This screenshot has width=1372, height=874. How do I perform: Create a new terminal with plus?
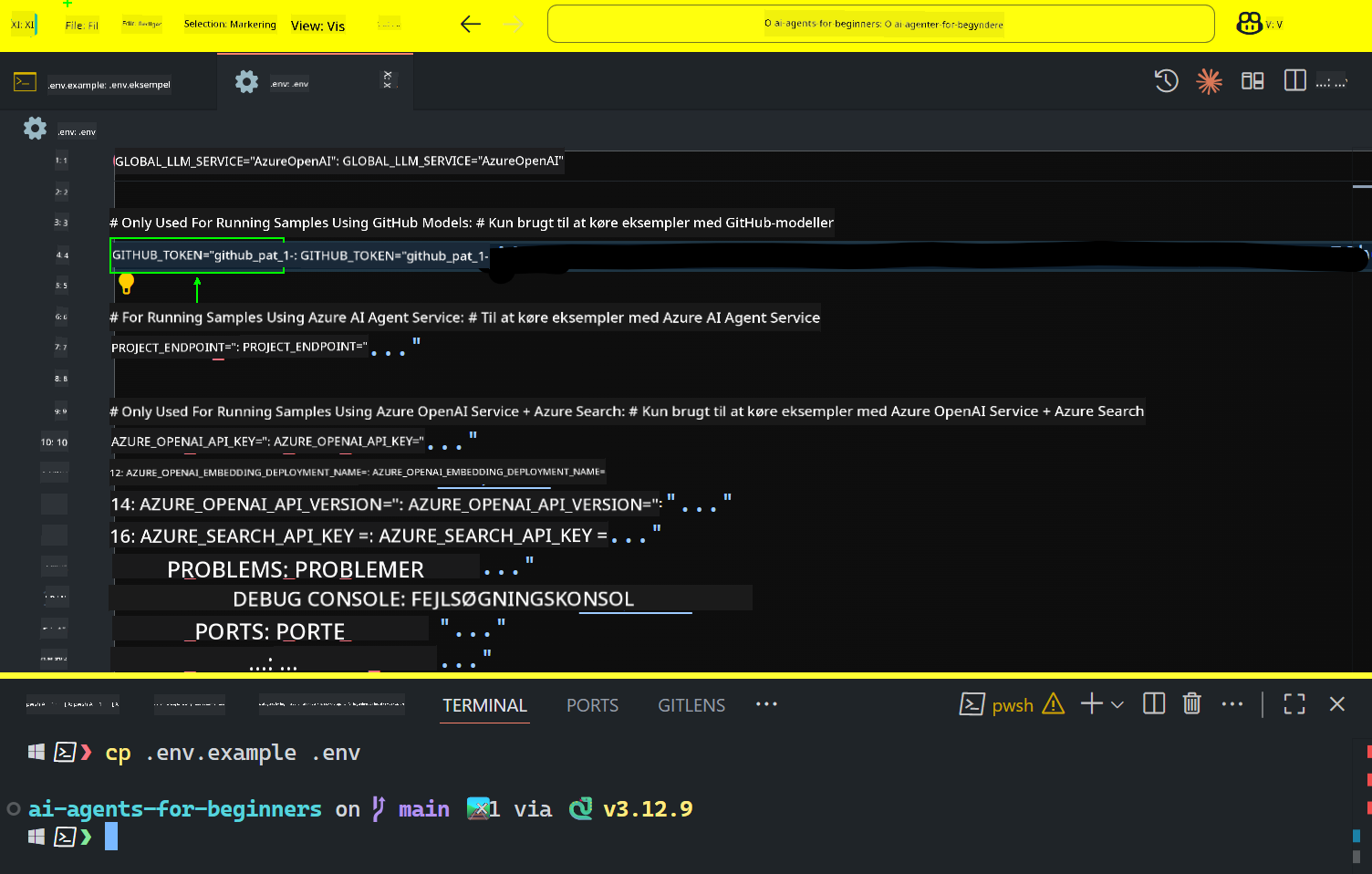coord(1091,703)
